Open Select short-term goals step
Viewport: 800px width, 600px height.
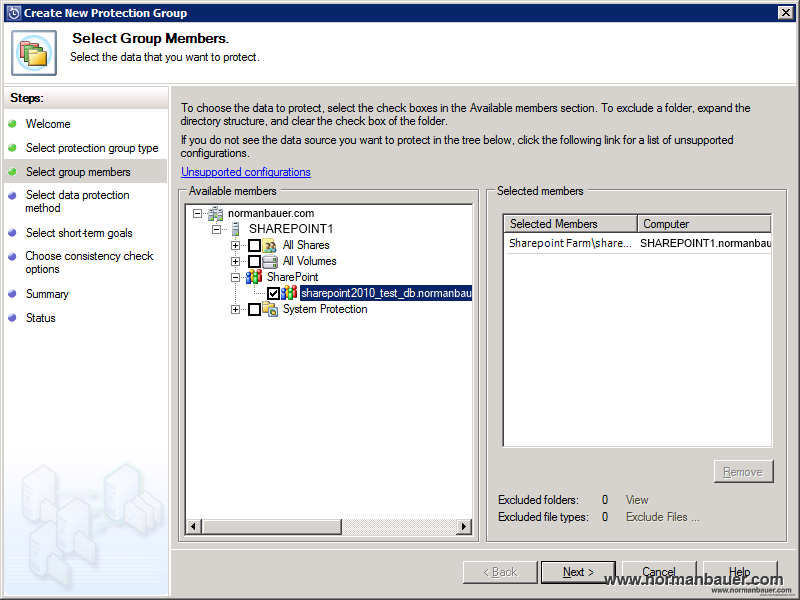[79, 233]
